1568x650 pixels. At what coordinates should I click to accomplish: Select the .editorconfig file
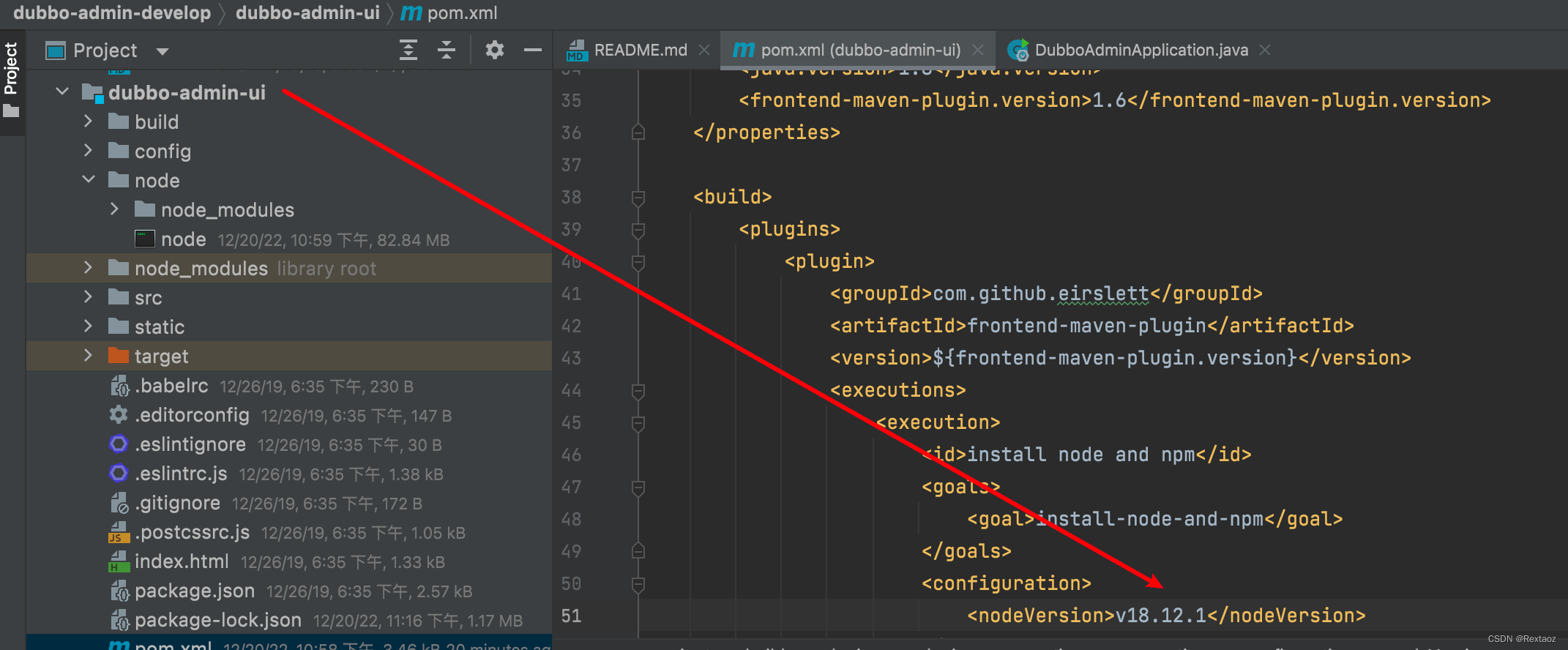pyautogui.click(x=192, y=415)
